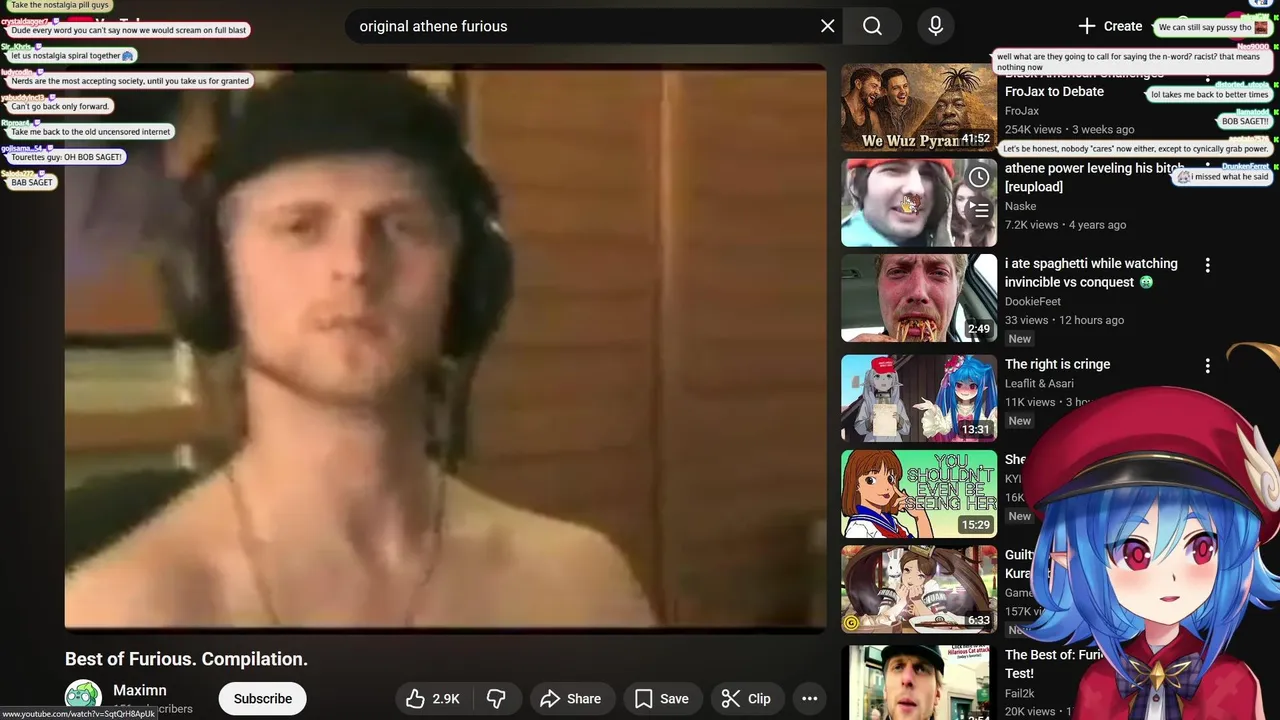1280x720 pixels.
Task: Open options menu for 'The right is cringe'
Action: pos(1207,366)
